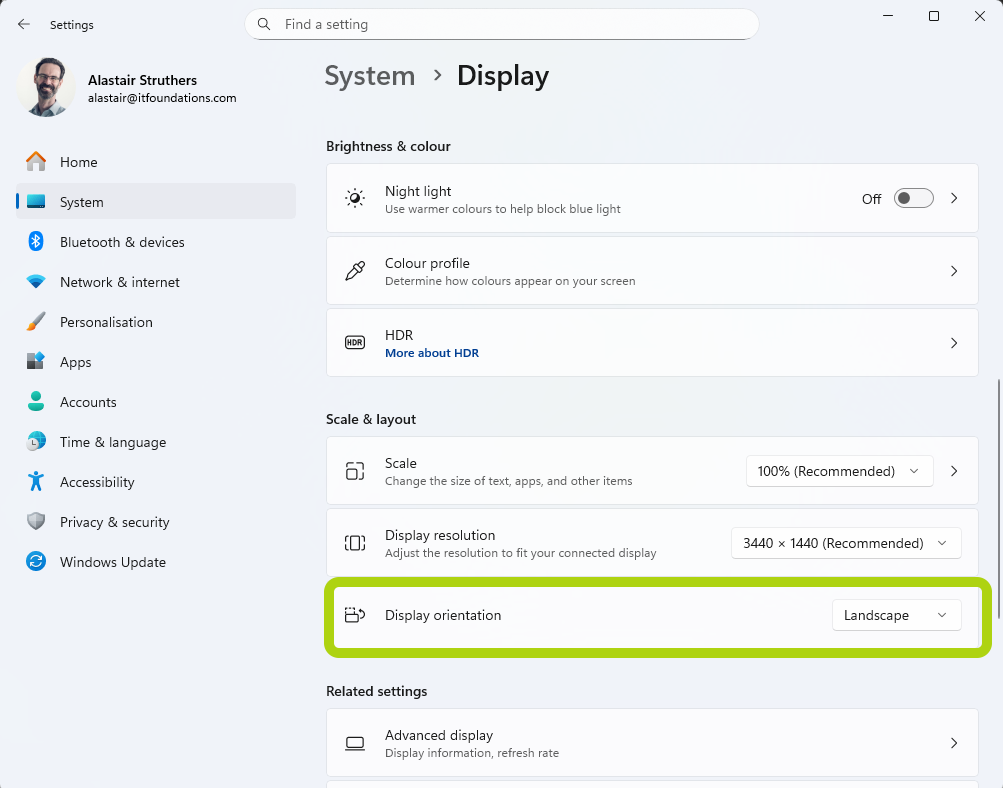Open the Display orientation dropdown
This screenshot has width=1003, height=788.
click(895, 615)
